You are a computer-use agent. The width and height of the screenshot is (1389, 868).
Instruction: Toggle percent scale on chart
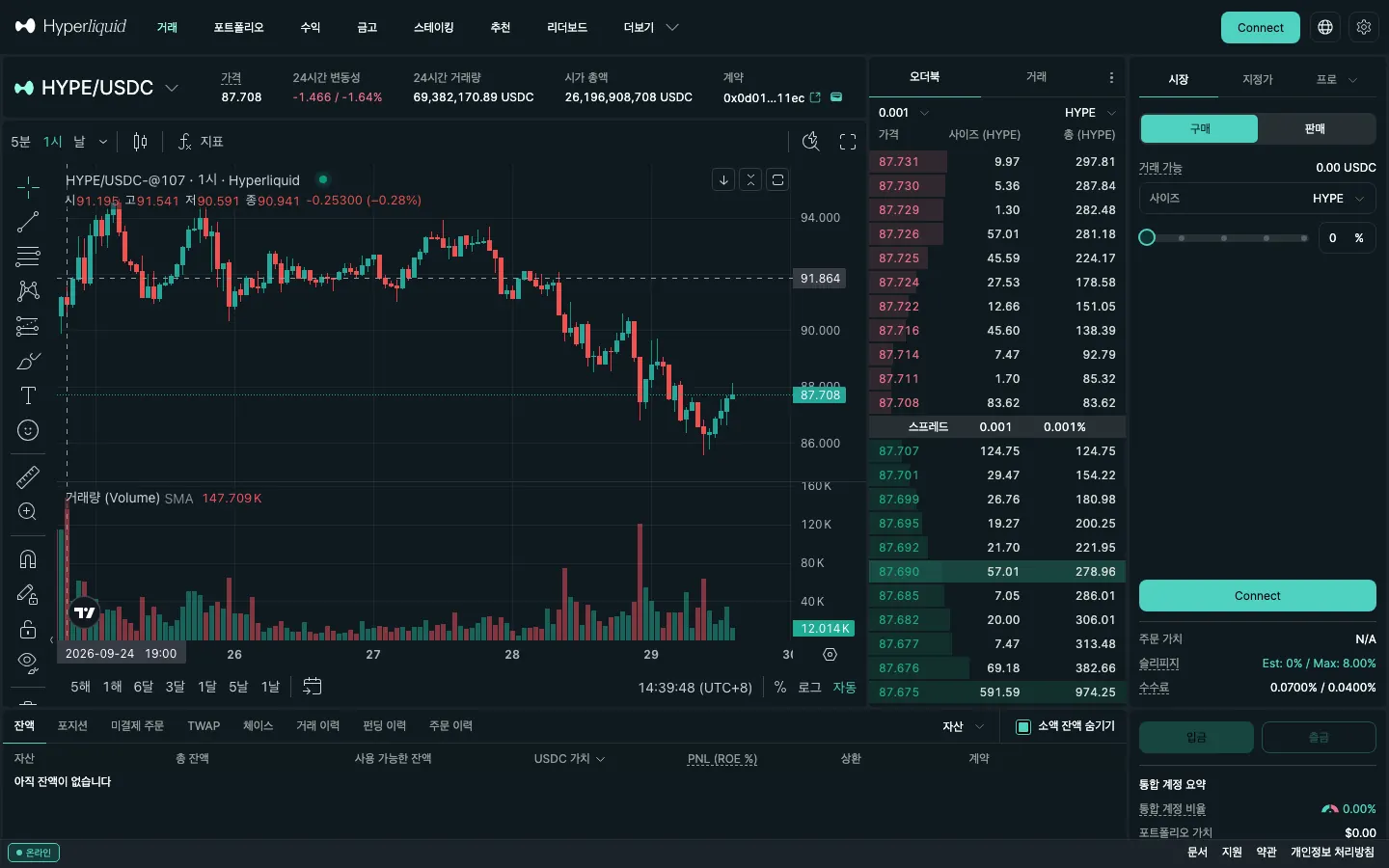coord(780,687)
